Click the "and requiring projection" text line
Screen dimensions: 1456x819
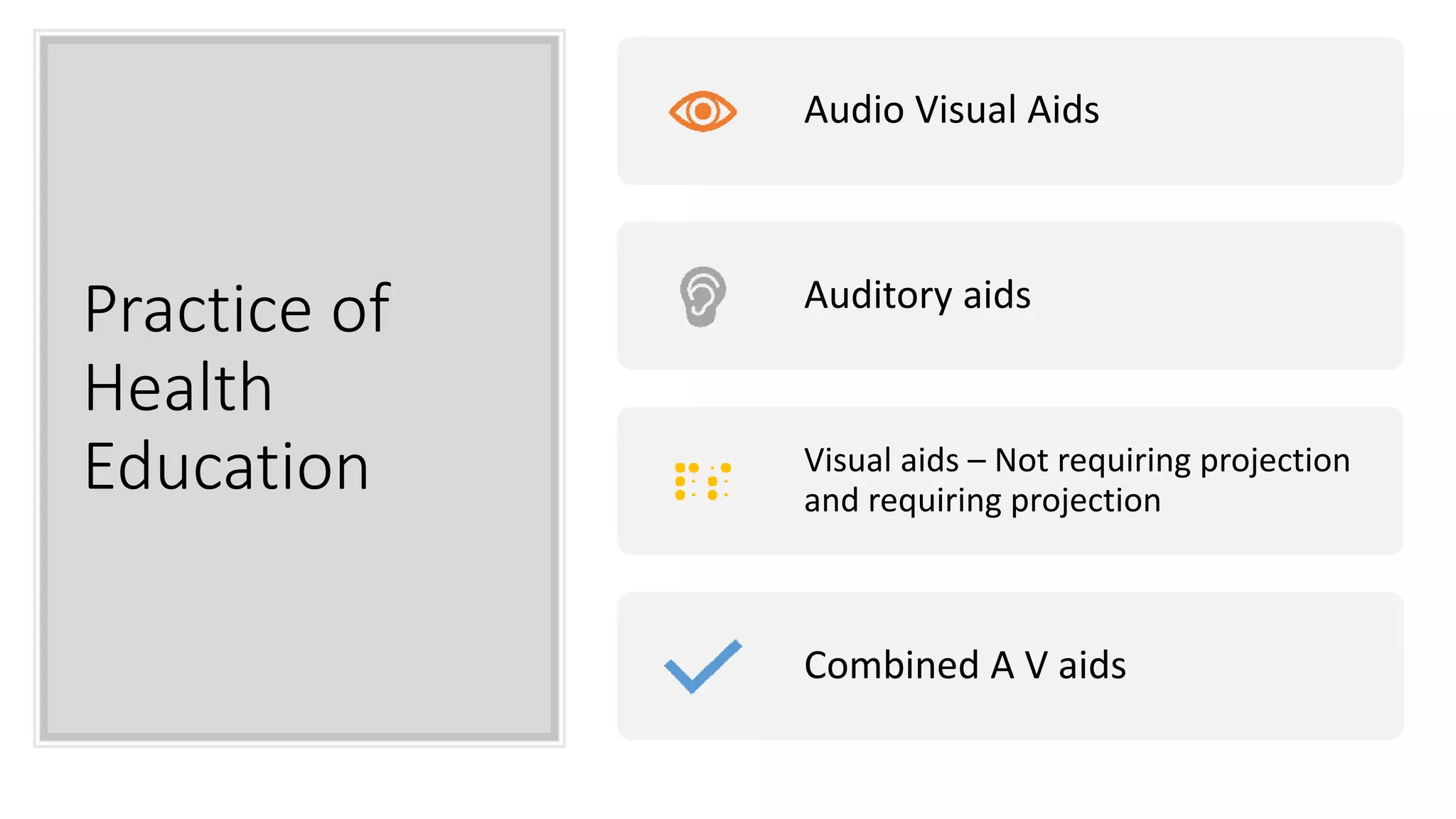pyautogui.click(x=982, y=501)
